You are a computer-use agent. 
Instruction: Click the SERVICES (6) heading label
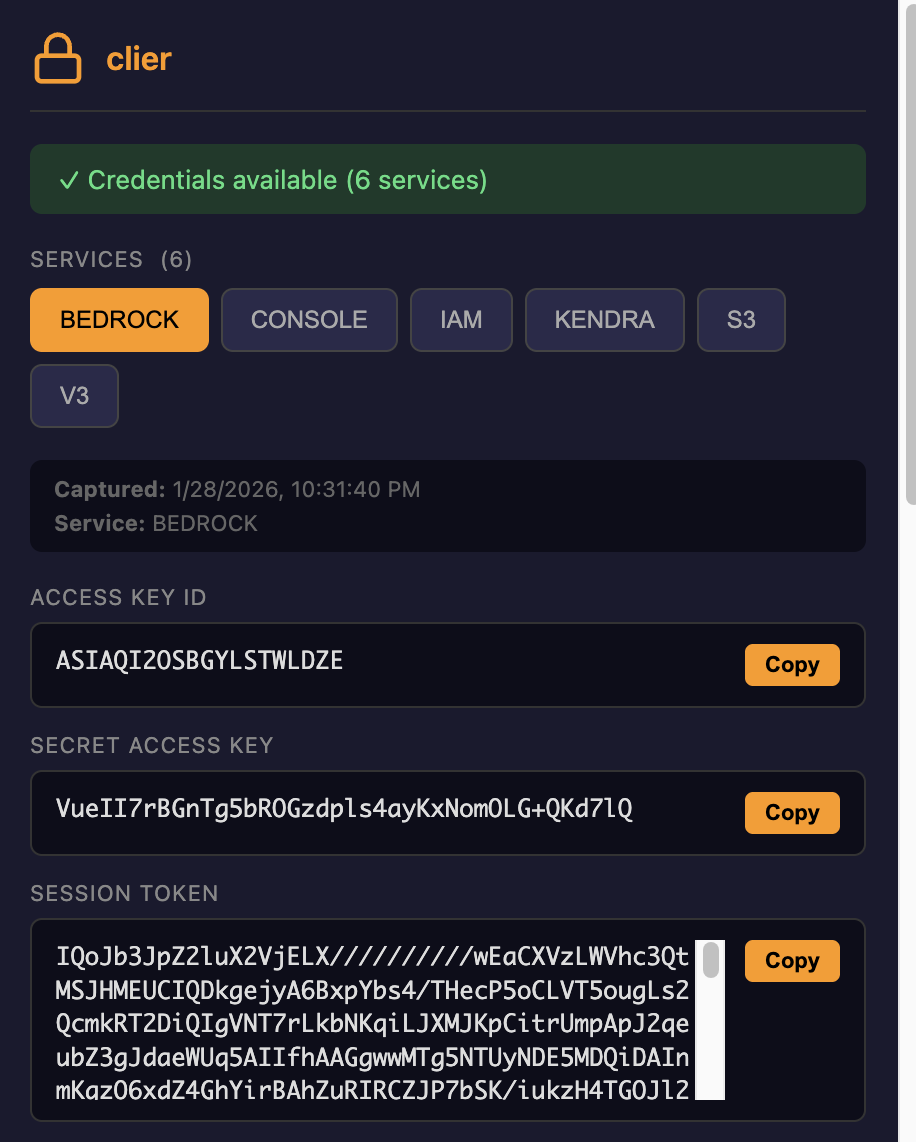pyautogui.click(x=111, y=260)
